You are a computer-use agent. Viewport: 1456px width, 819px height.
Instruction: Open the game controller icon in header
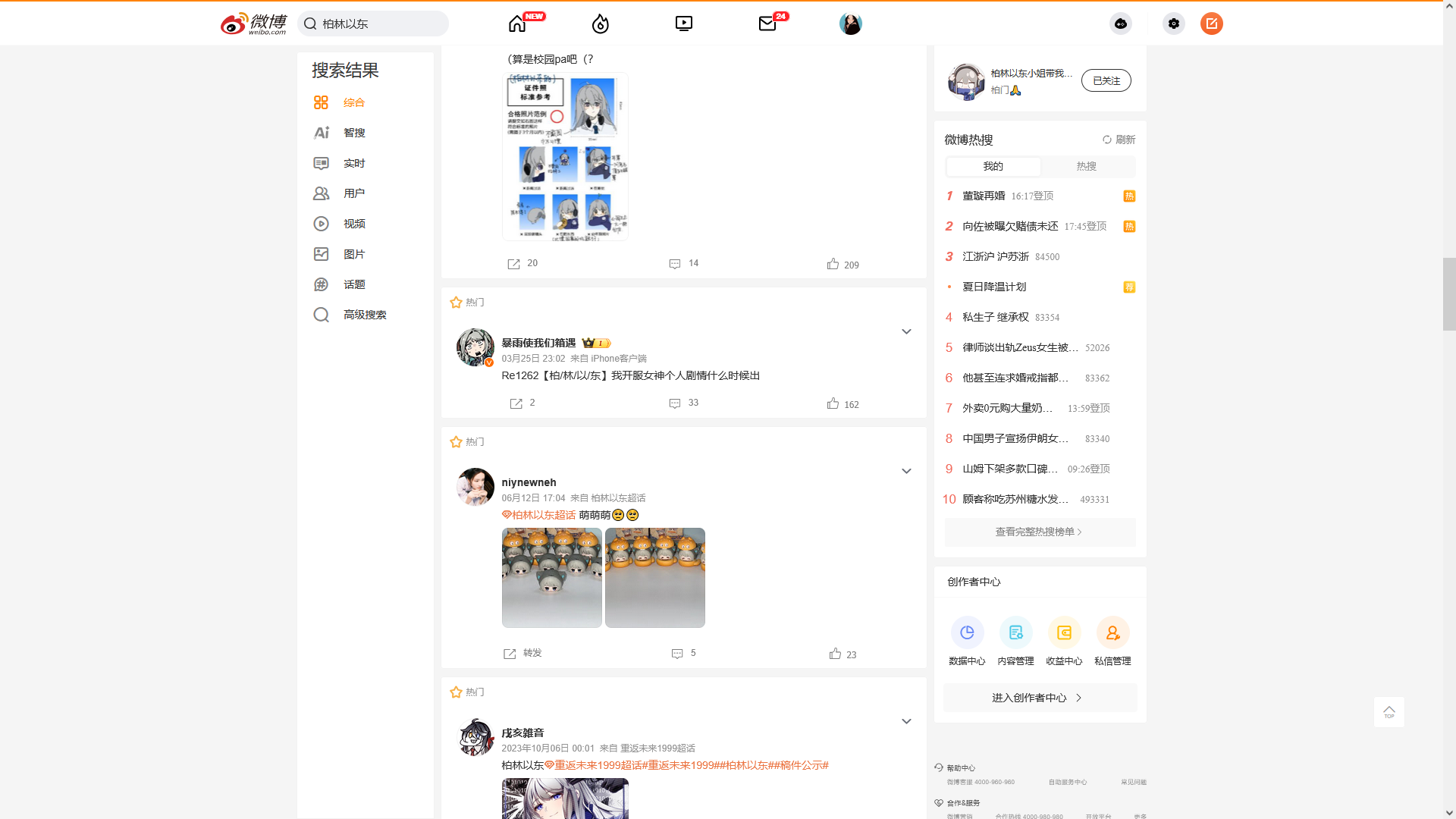[1121, 24]
